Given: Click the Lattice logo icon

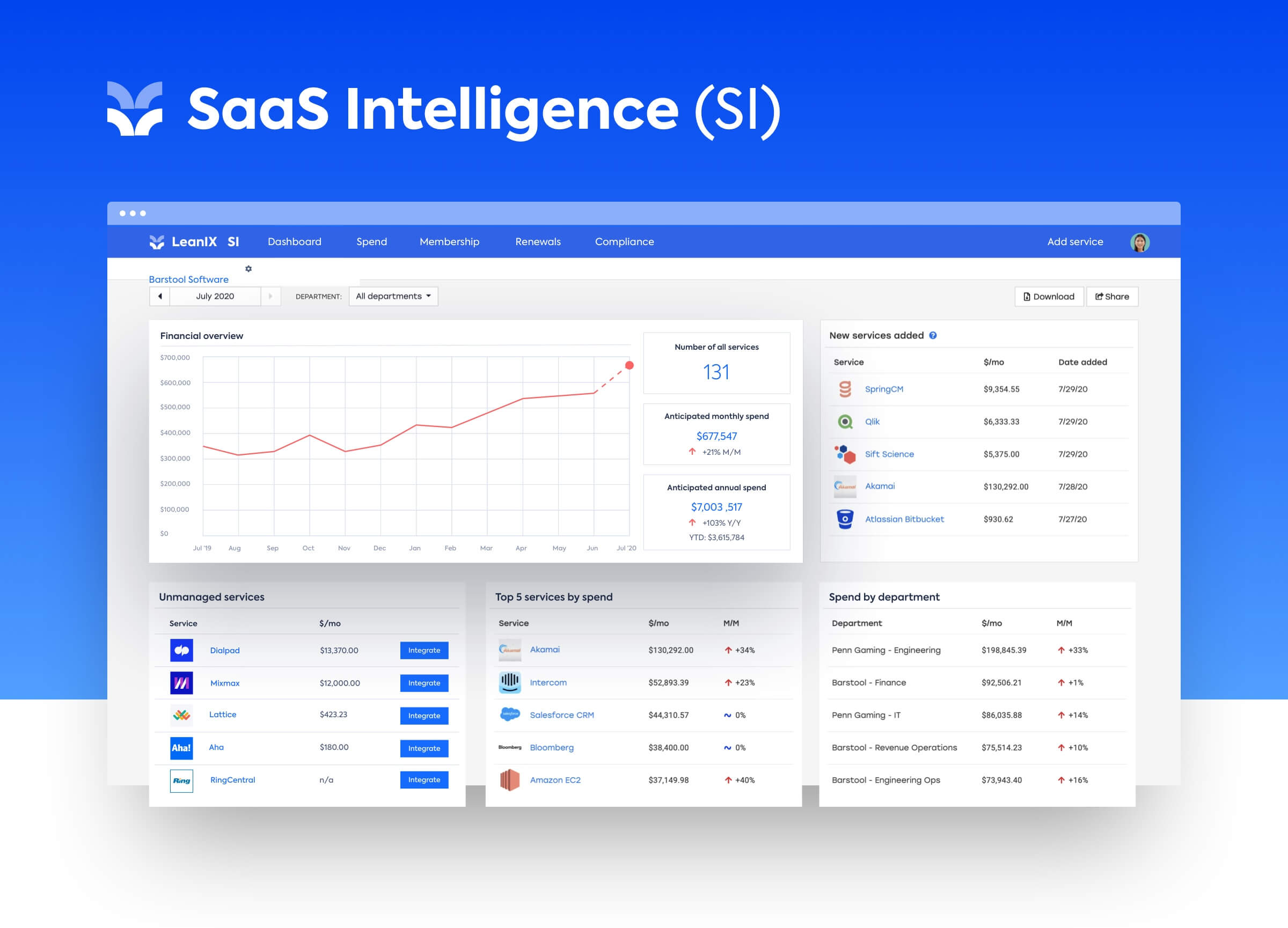Looking at the screenshot, I should tap(182, 715).
